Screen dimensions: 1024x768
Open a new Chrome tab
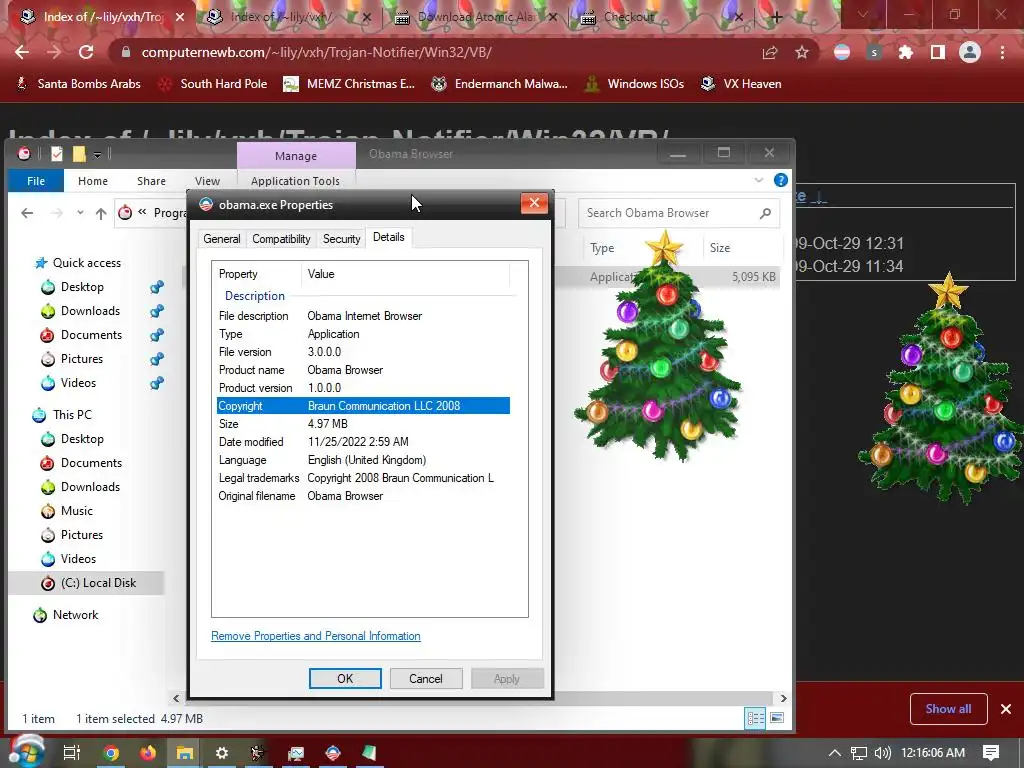776,18
